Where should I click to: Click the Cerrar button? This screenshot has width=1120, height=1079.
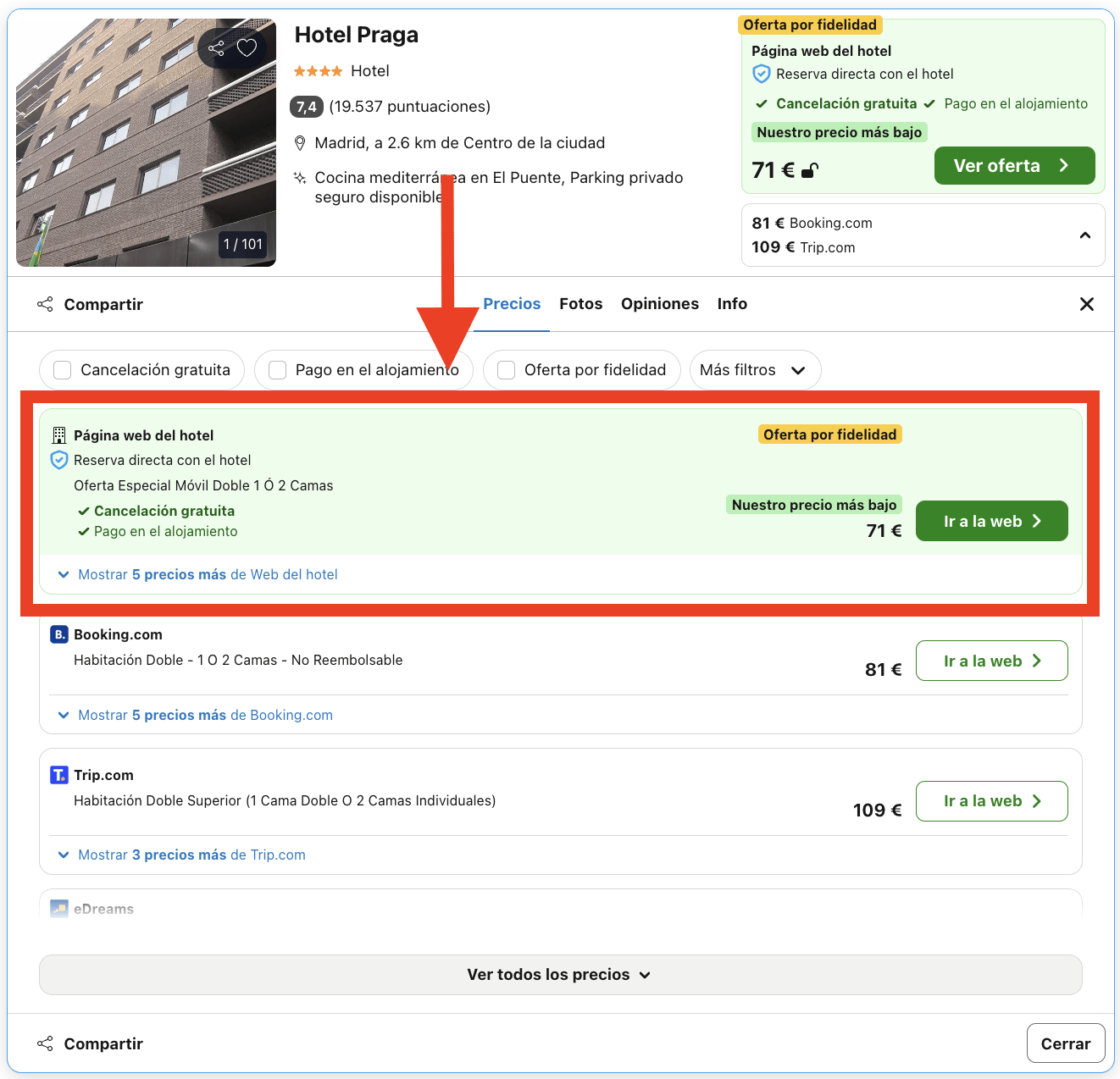(1065, 1043)
